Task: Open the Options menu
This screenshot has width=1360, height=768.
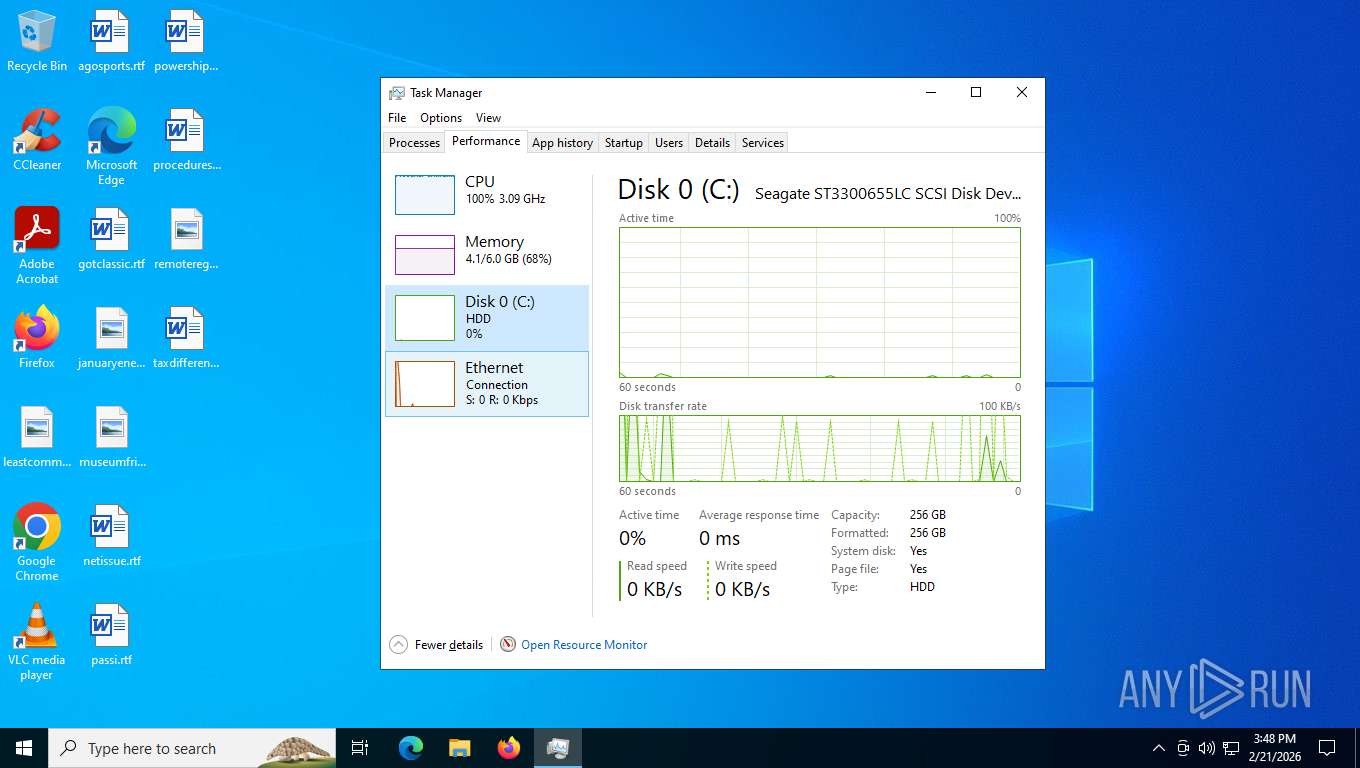Action: 441,118
